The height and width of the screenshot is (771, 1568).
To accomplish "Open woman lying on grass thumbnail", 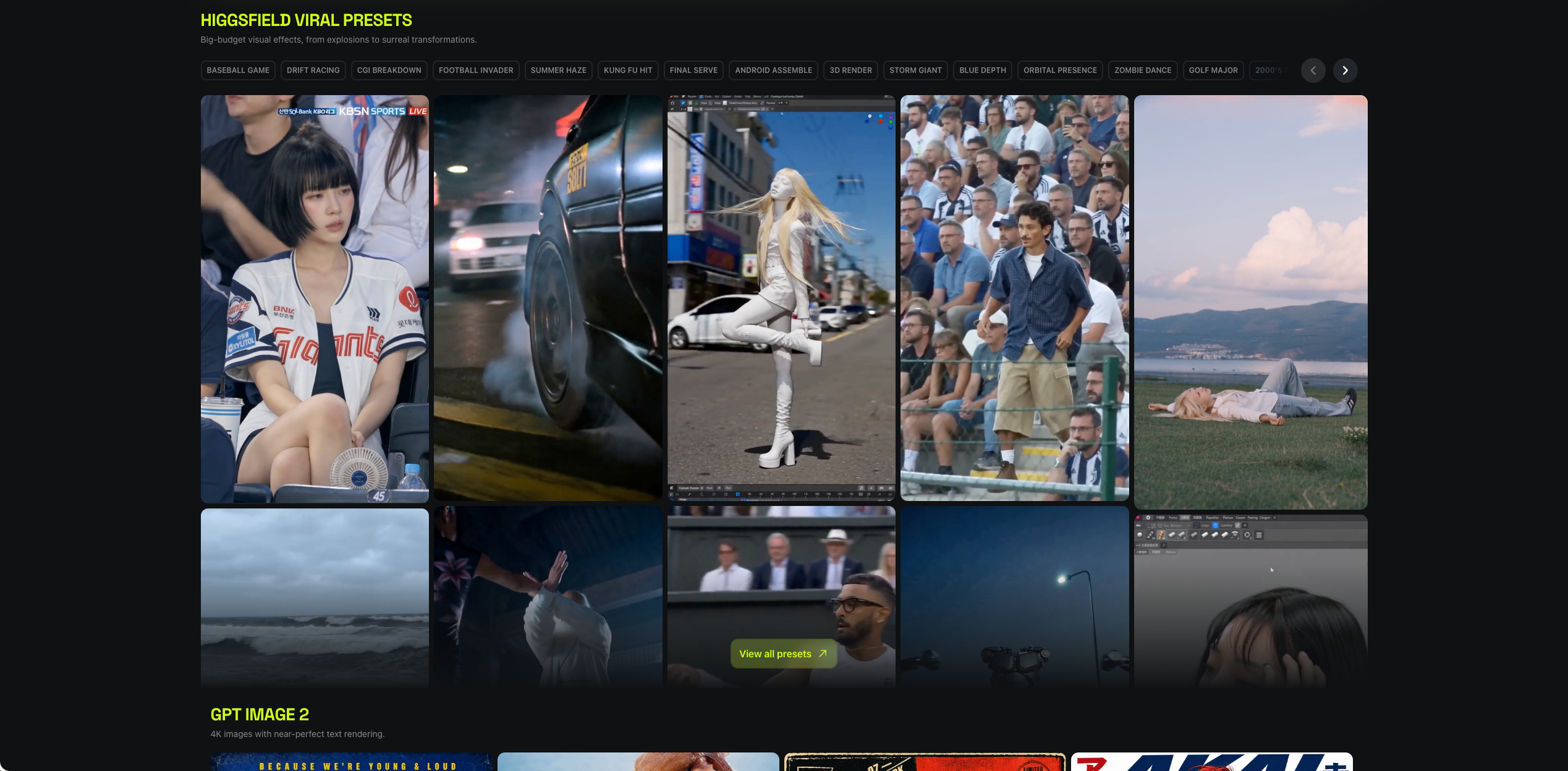I will coord(1250,302).
